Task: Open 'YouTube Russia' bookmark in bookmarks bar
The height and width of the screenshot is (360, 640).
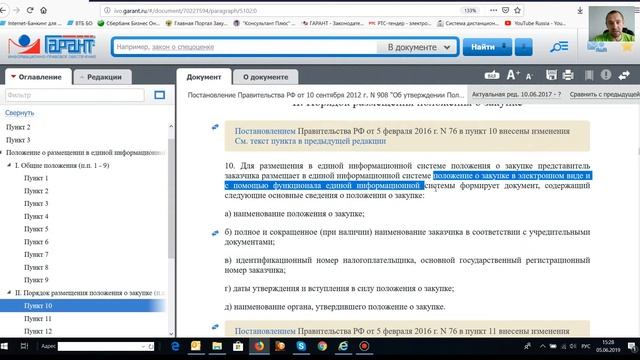Action: (x=535, y=23)
